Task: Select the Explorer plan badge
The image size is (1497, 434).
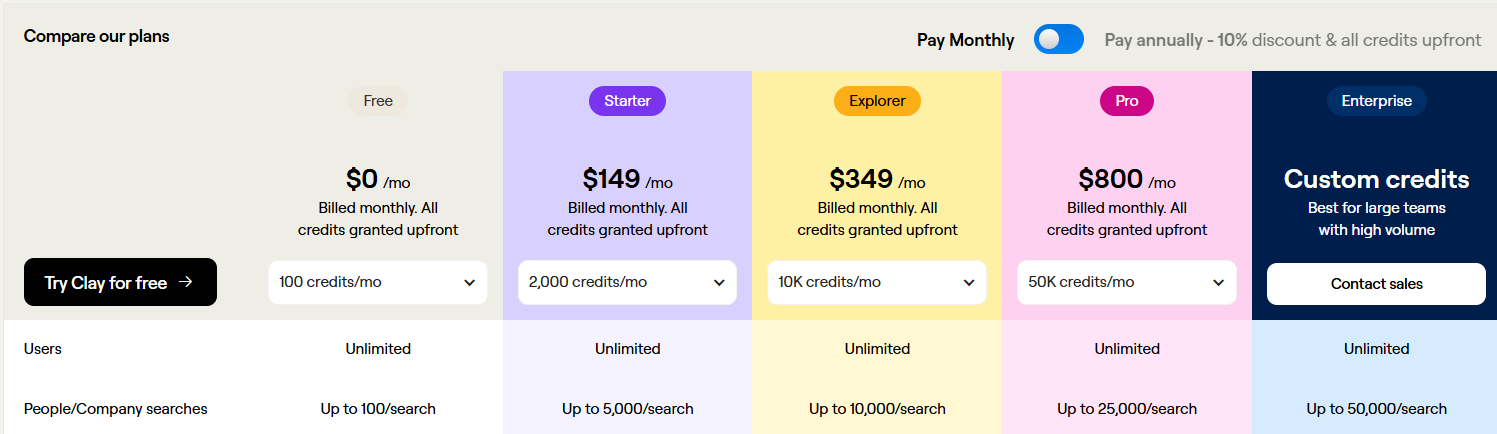Action: coord(877,101)
